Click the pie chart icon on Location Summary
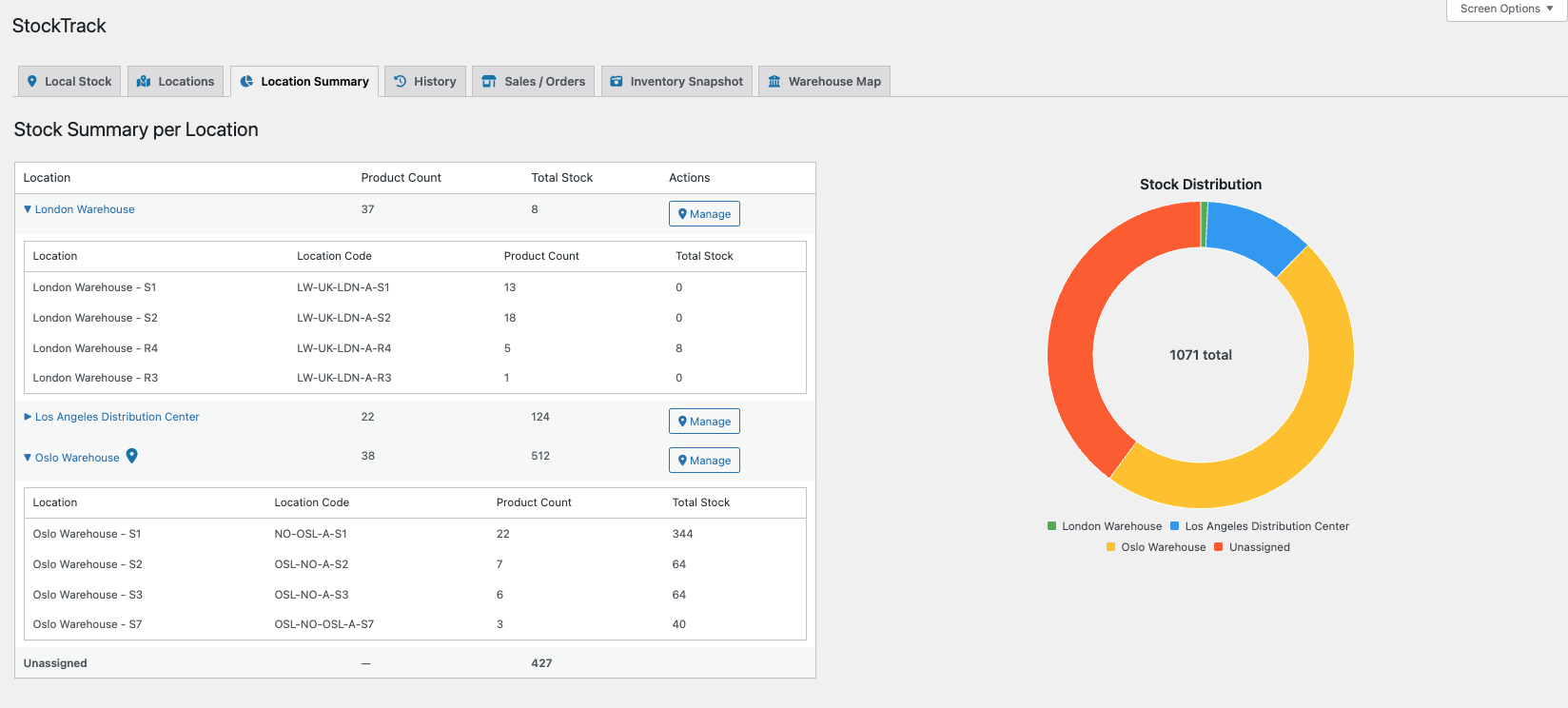1568x708 pixels. coord(246,82)
